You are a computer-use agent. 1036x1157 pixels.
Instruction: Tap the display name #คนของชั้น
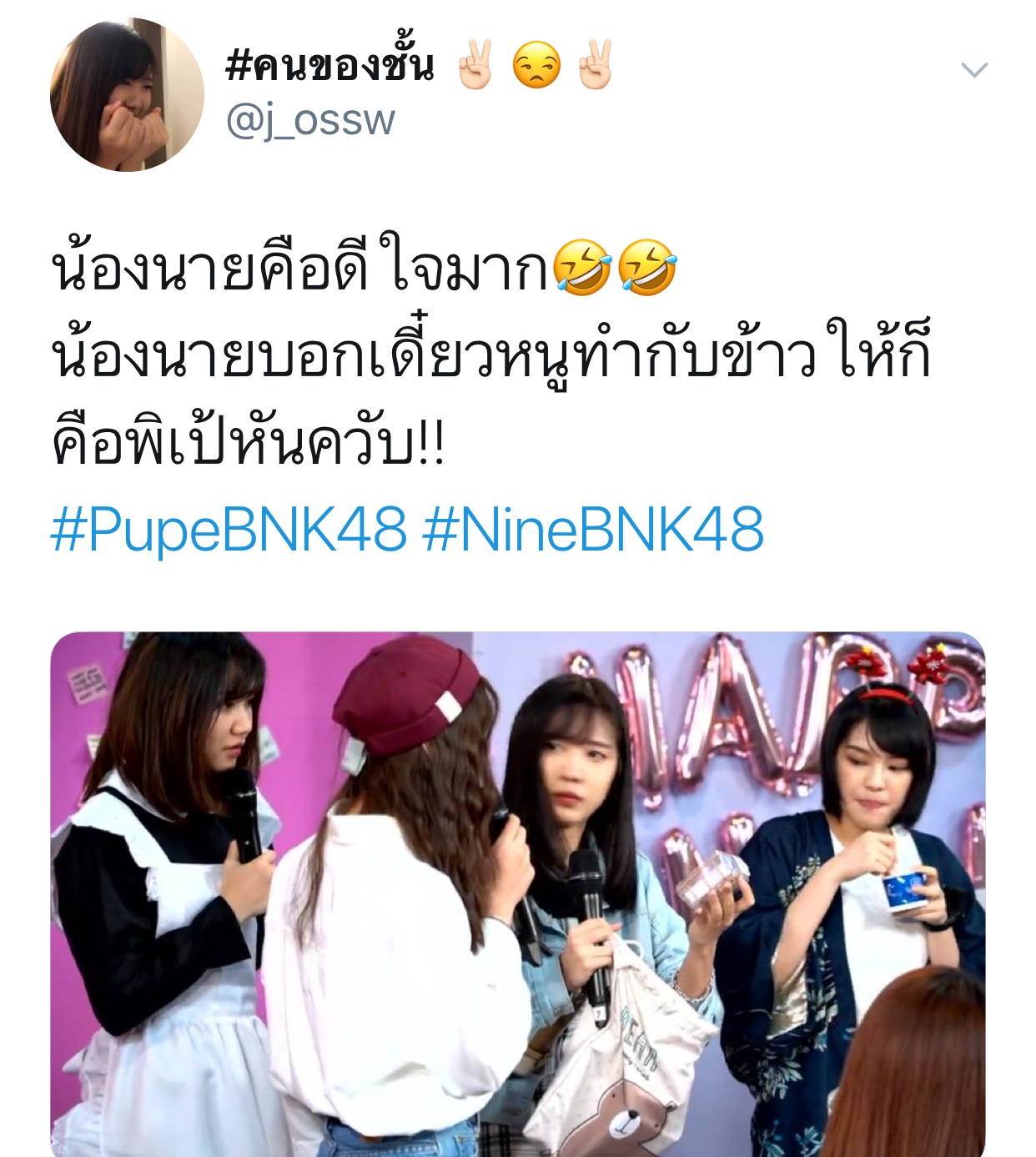coord(330,65)
